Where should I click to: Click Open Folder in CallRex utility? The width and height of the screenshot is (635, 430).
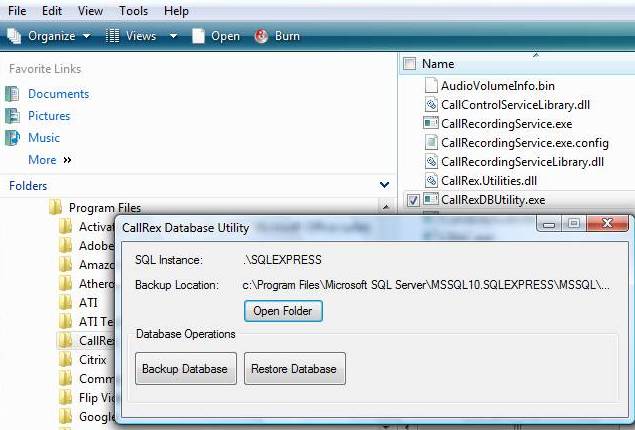pyautogui.click(x=283, y=311)
